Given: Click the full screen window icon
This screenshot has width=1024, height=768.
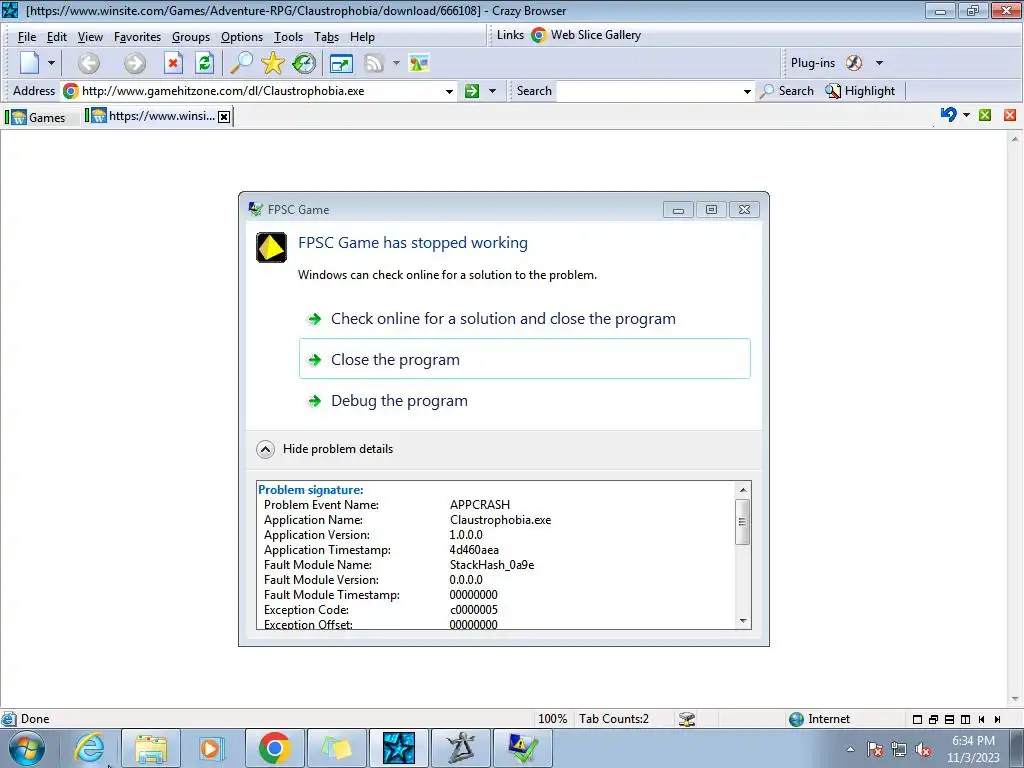Looking at the screenshot, I should [x=341, y=63].
